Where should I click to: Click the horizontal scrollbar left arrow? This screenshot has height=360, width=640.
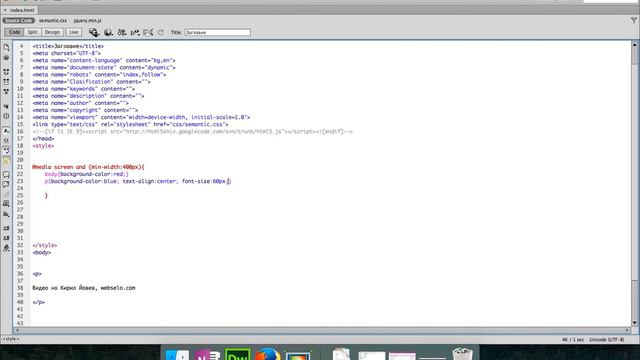[17, 330]
